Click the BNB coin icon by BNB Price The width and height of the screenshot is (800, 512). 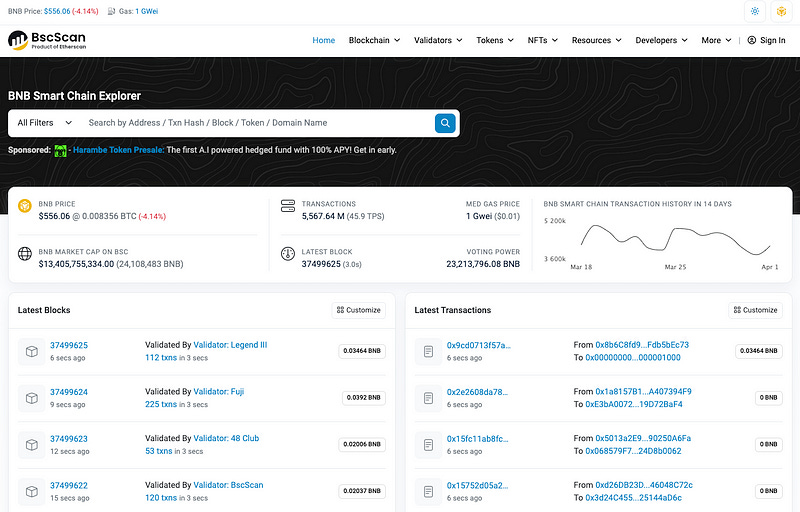25,206
